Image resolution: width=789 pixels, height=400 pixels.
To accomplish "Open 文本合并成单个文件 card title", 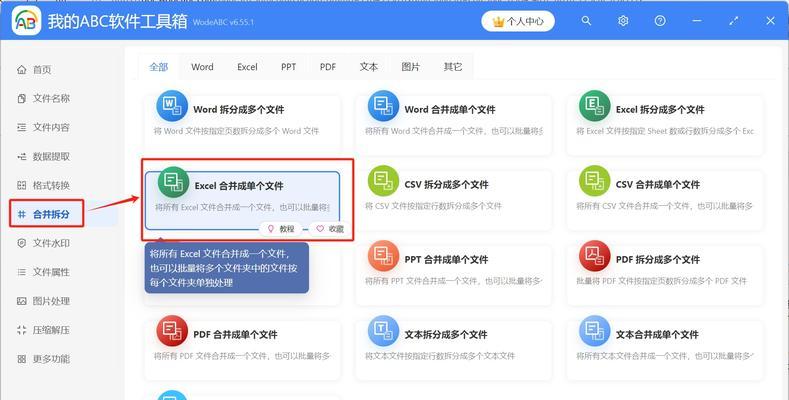I will (x=657, y=335).
